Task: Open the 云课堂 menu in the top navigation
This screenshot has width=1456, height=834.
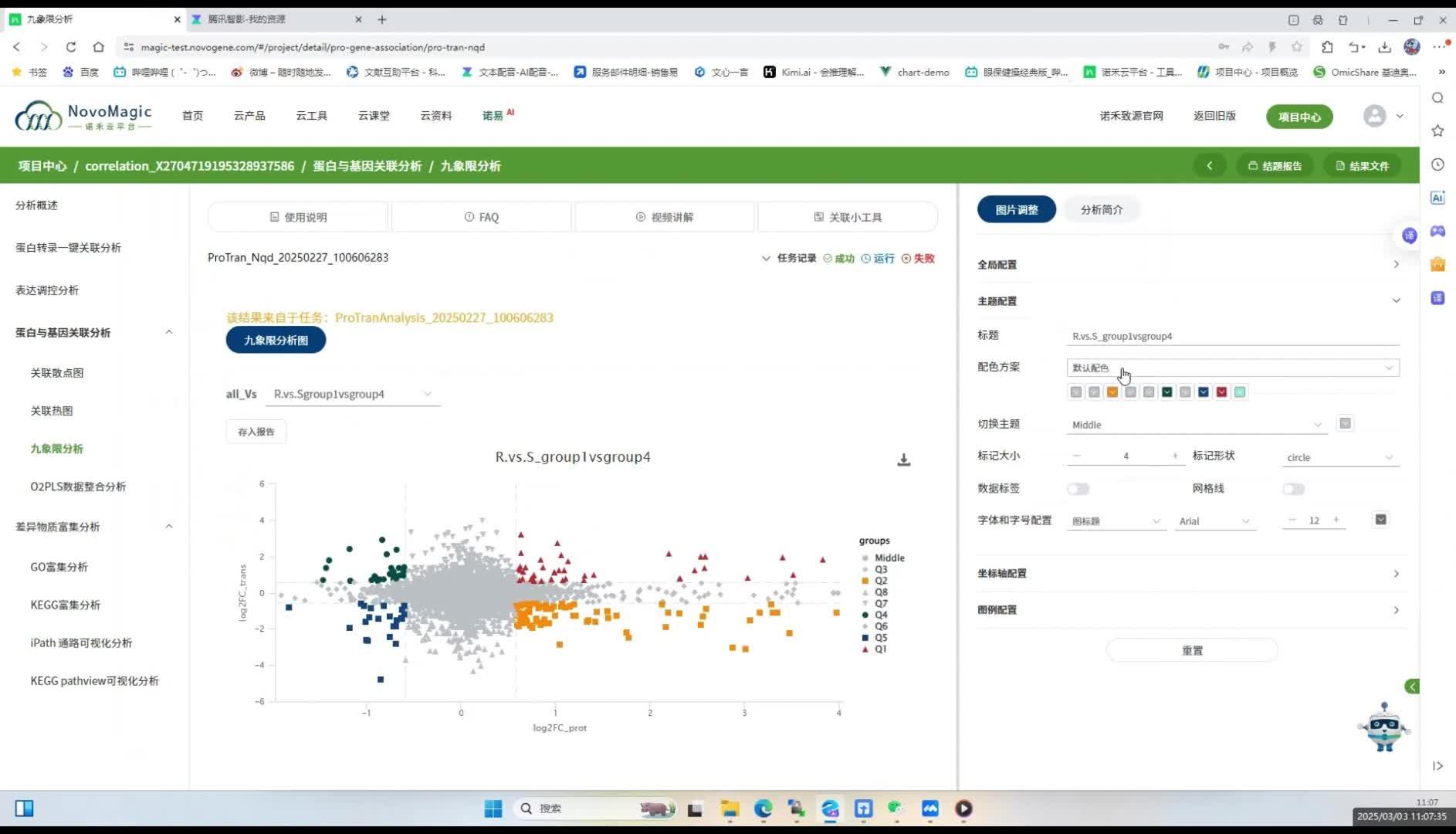Action: (374, 116)
